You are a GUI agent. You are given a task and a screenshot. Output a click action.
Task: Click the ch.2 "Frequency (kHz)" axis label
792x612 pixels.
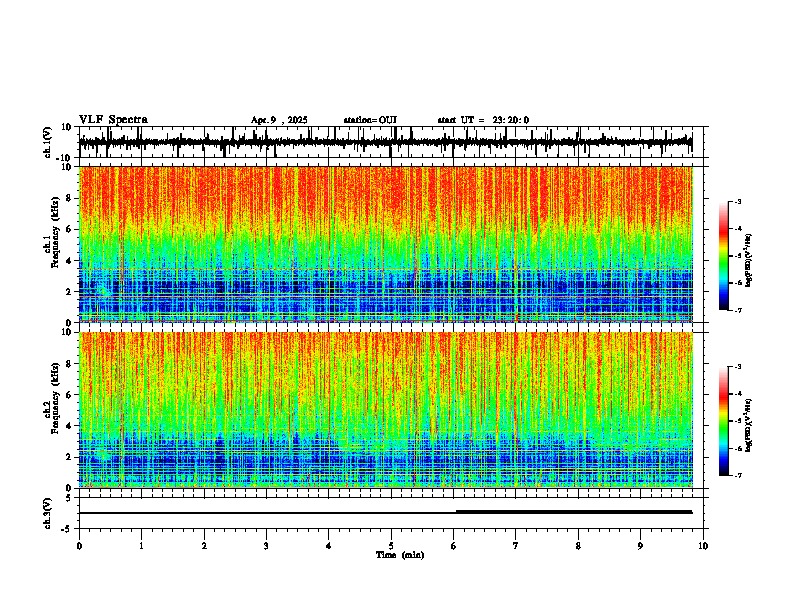[55, 398]
